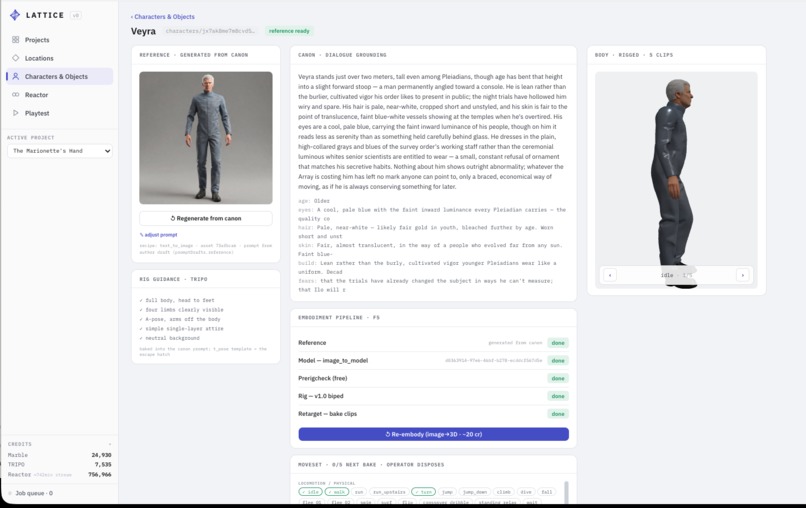Open the Active Project dropdown

tap(60, 151)
